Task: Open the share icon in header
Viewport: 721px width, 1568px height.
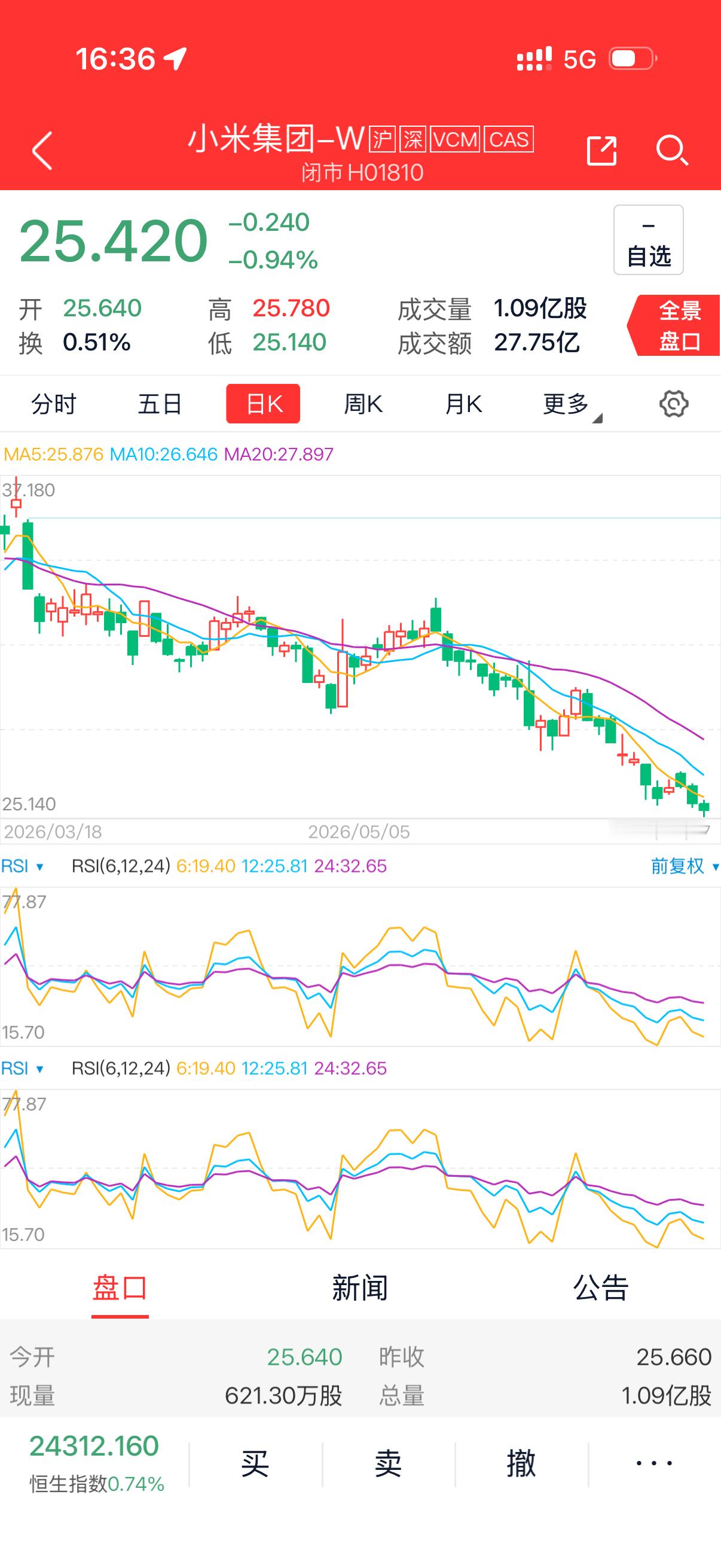Action: pos(602,150)
